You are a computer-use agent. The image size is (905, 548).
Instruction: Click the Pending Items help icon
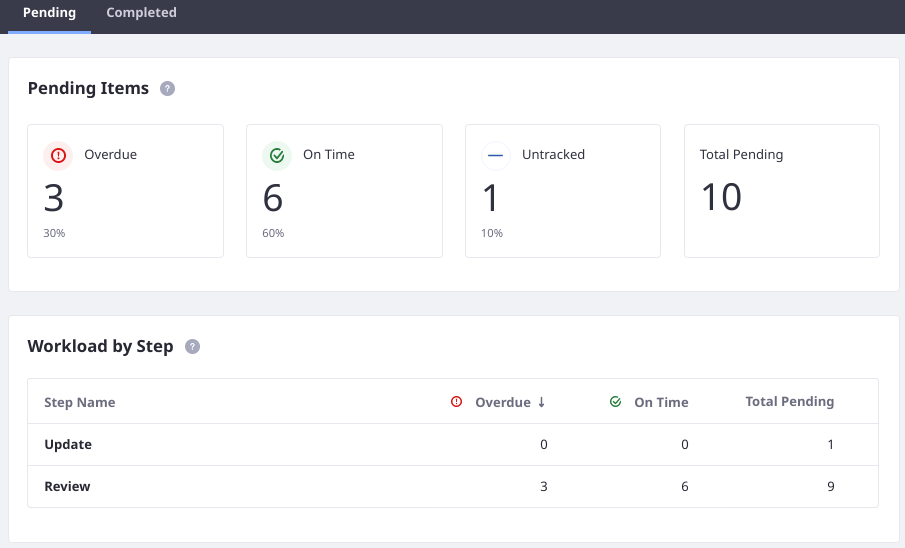tap(167, 88)
